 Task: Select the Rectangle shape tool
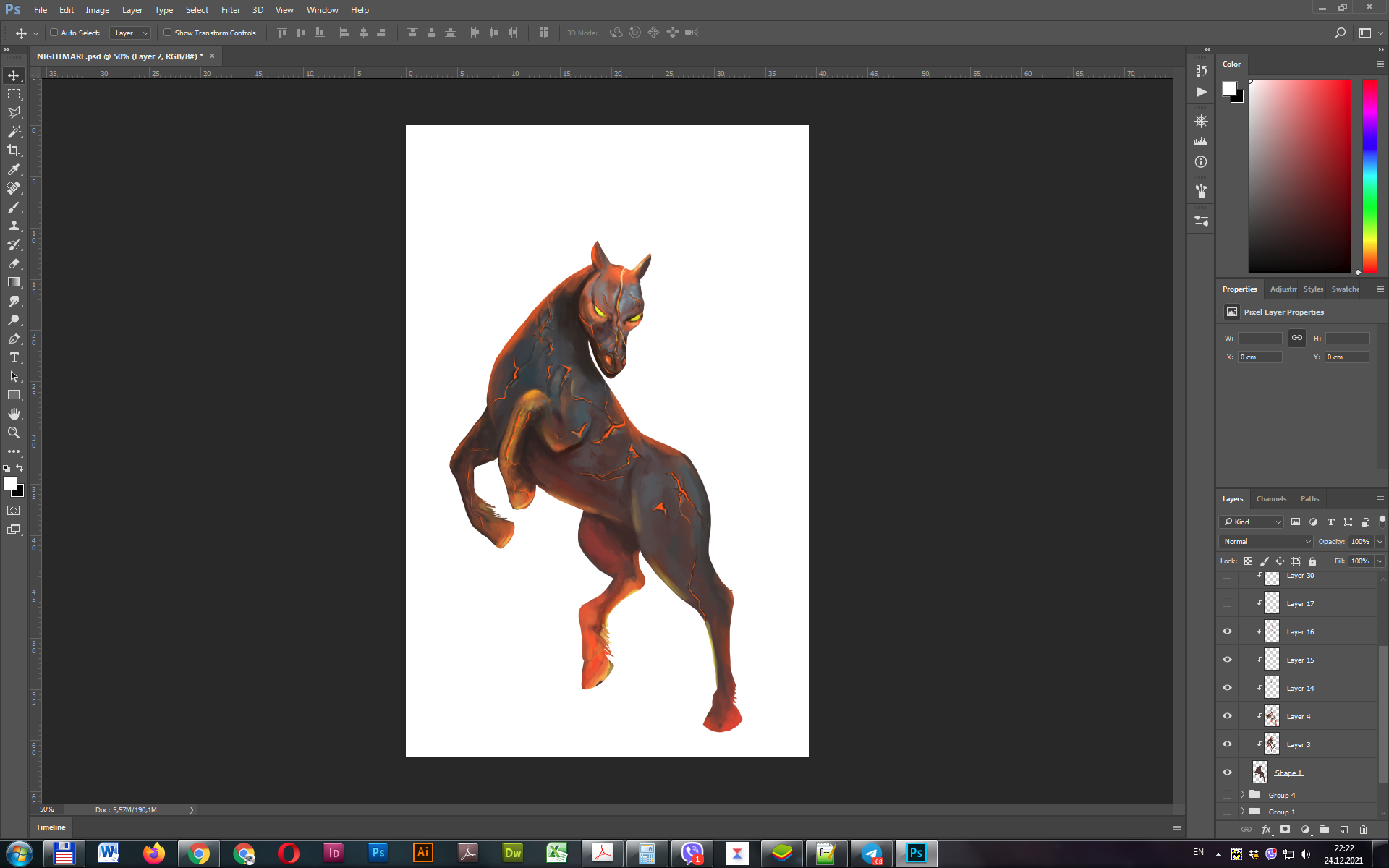(14, 395)
